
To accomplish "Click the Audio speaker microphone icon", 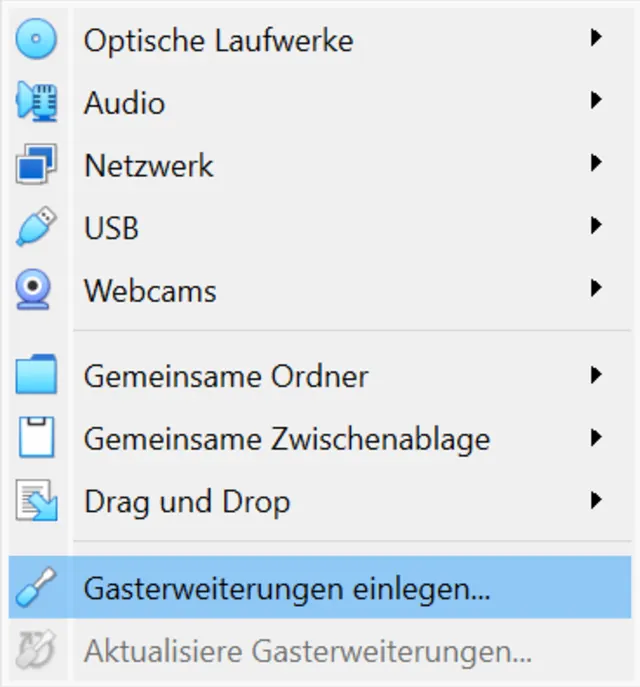I will click(36, 103).
